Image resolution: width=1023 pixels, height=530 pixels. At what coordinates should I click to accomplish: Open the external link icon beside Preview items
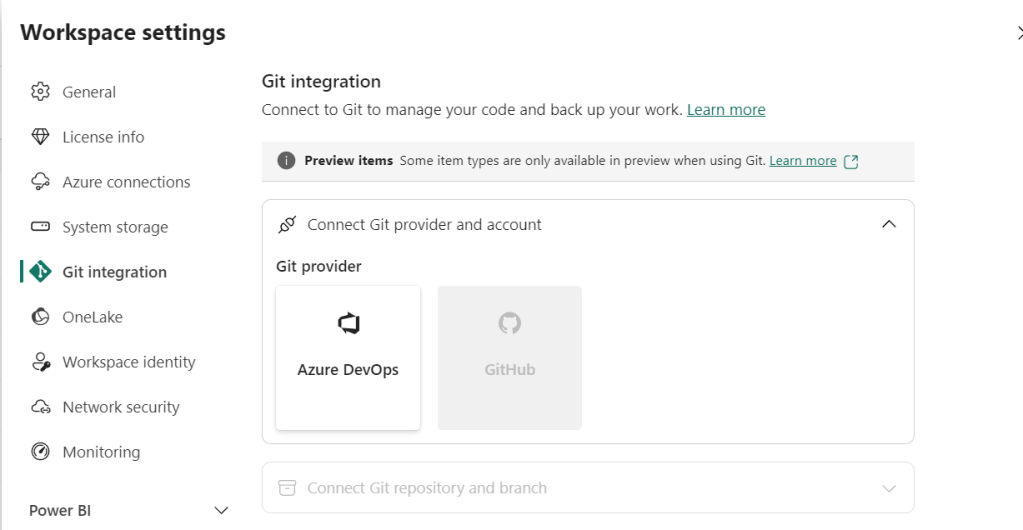851,161
